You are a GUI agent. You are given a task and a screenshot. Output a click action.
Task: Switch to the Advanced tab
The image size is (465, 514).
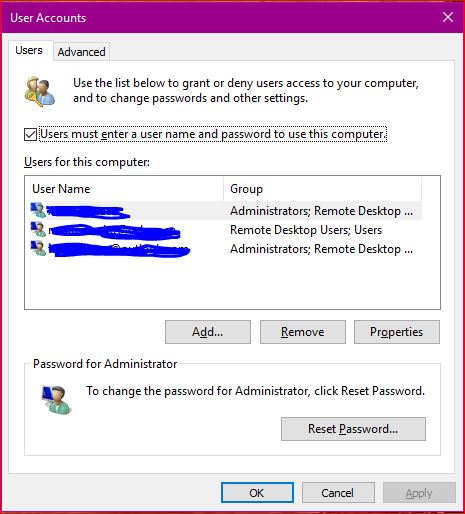click(81, 52)
